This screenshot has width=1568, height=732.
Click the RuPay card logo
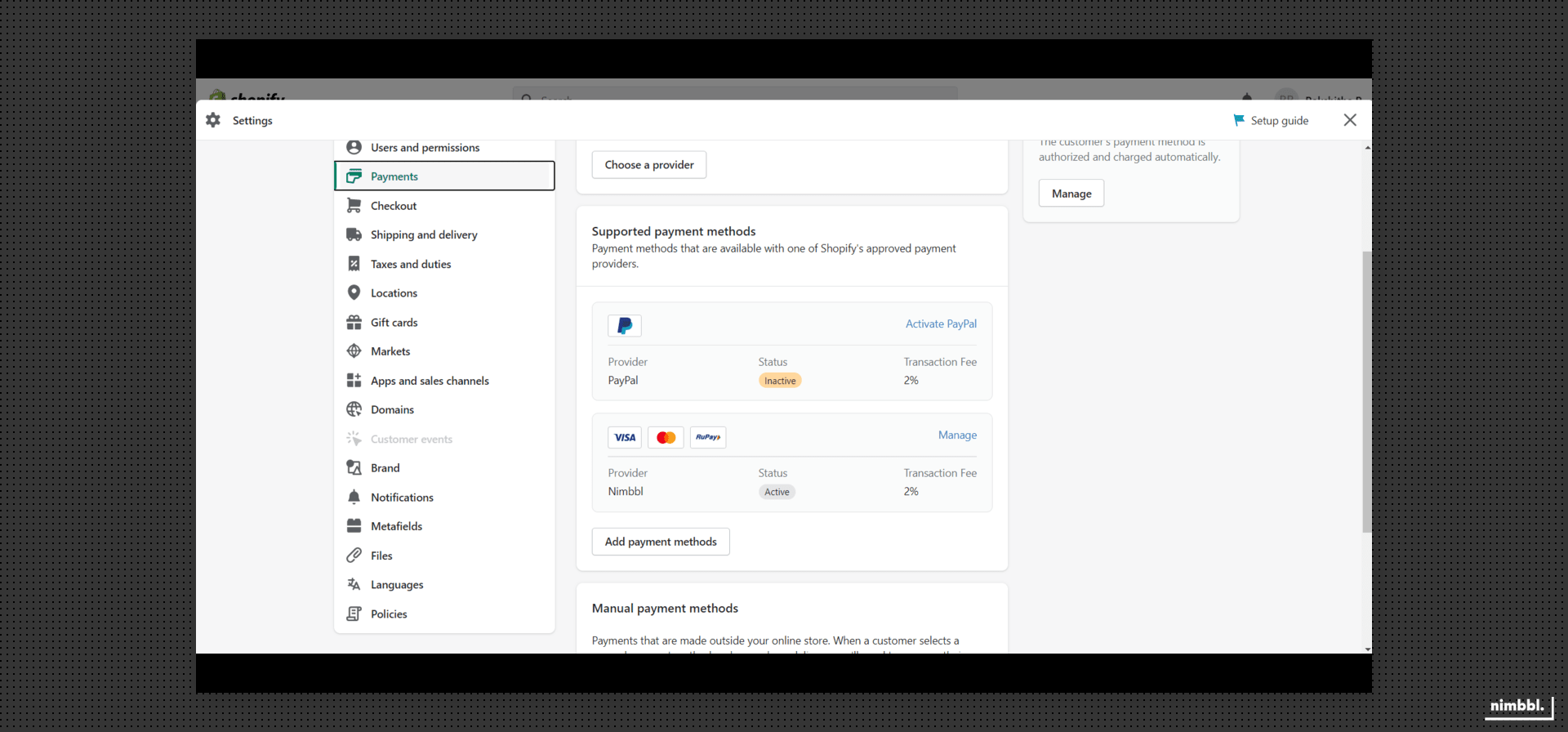708,437
